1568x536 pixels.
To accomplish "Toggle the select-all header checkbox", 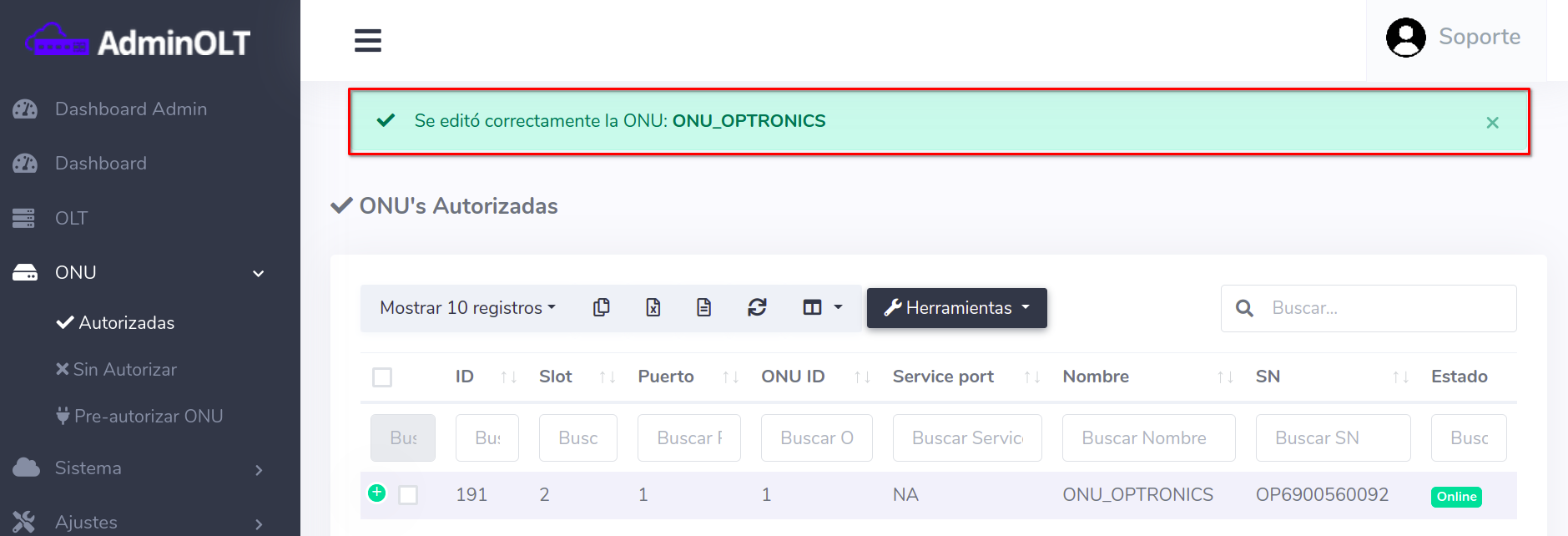I will coord(382,377).
